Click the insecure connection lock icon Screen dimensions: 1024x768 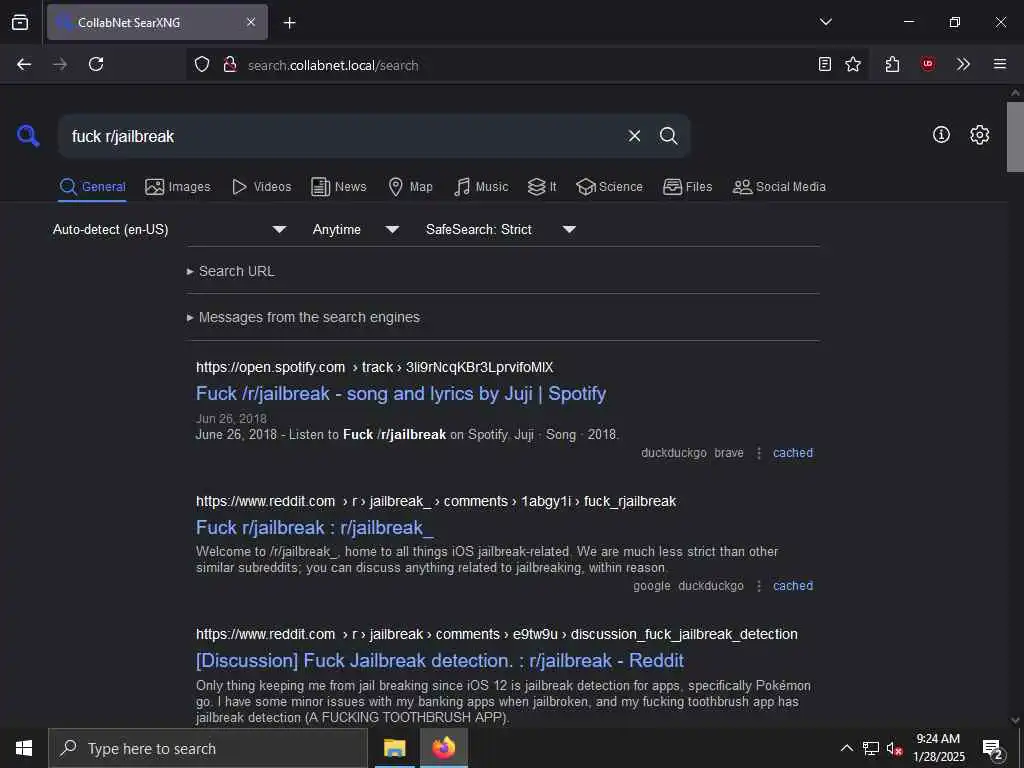(230, 64)
